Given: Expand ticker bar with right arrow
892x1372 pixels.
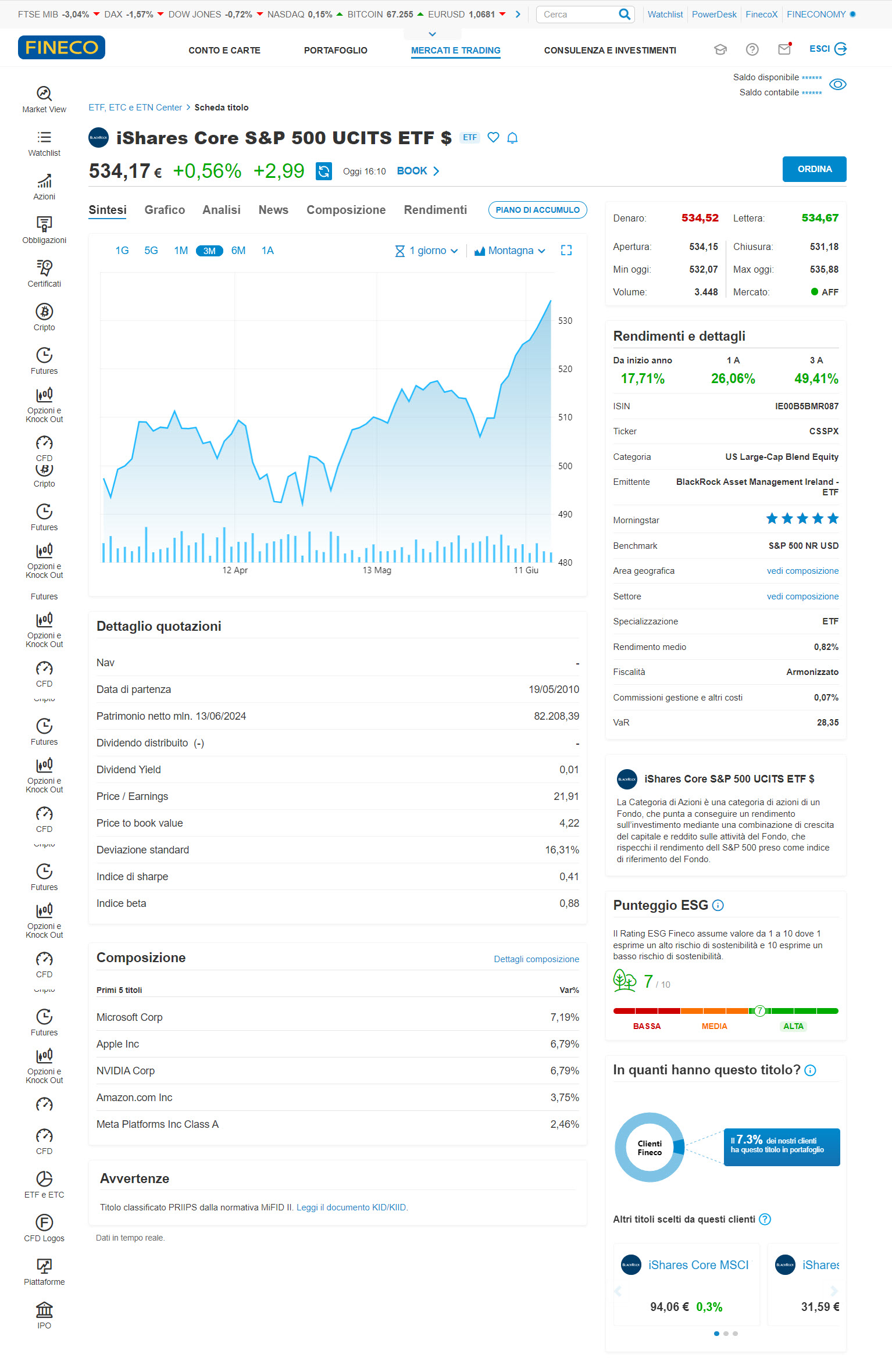Looking at the screenshot, I should tap(518, 14).
